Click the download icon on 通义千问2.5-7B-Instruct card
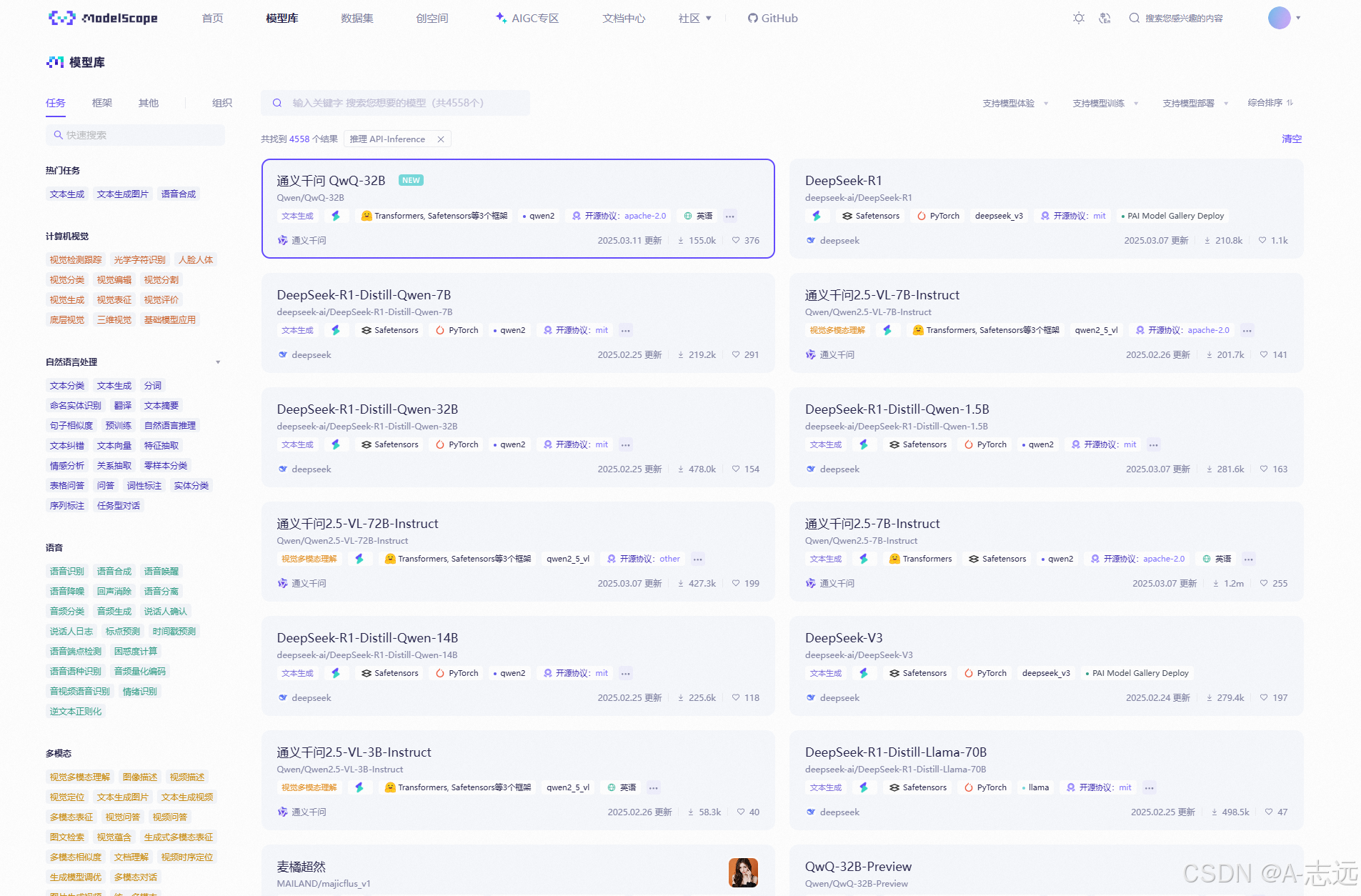The width and height of the screenshot is (1361, 896). [x=1216, y=584]
